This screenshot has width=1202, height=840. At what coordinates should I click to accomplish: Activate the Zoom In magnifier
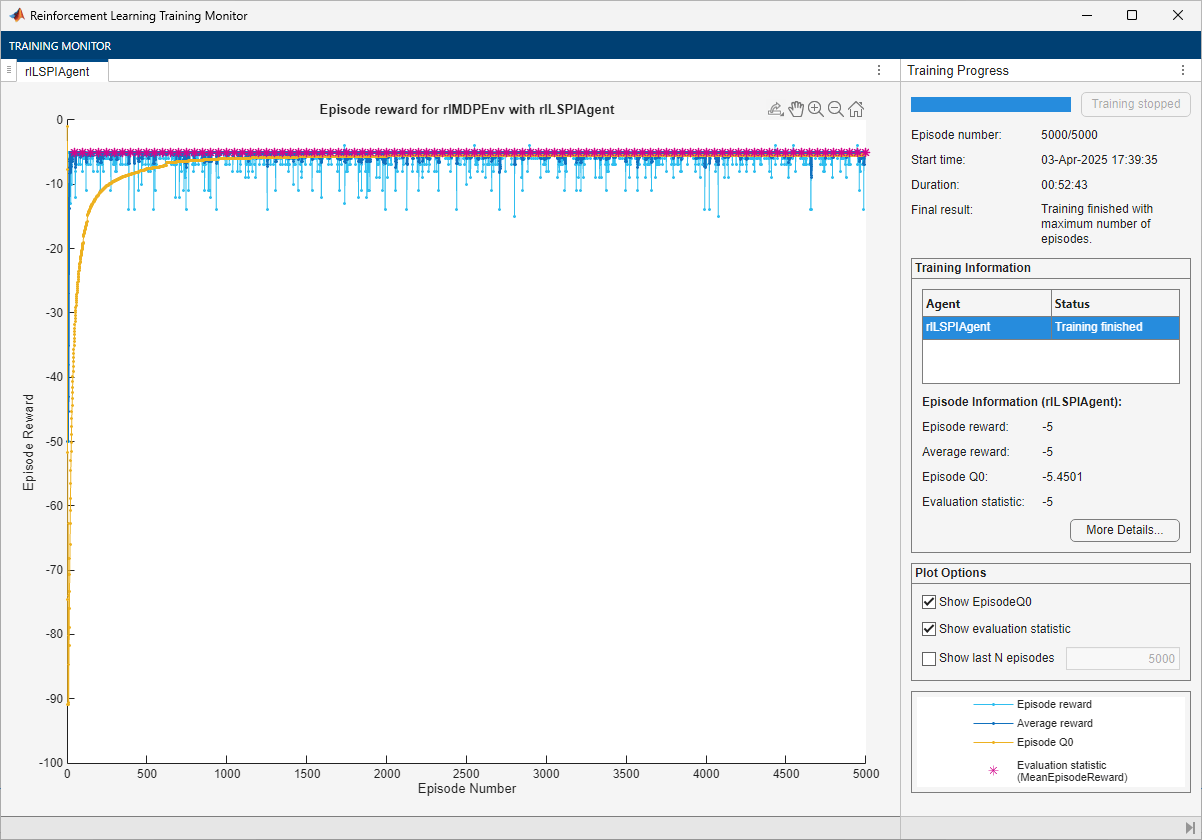click(816, 110)
